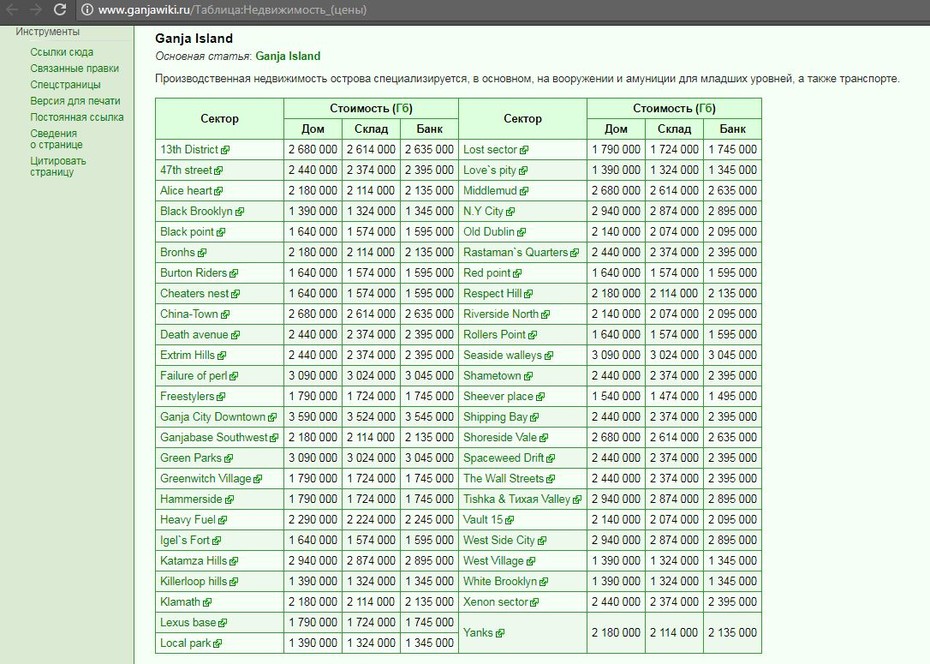The width and height of the screenshot is (930, 664).
Task: Open the Ganja Island main article link
Action: pyautogui.click(x=288, y=56)
